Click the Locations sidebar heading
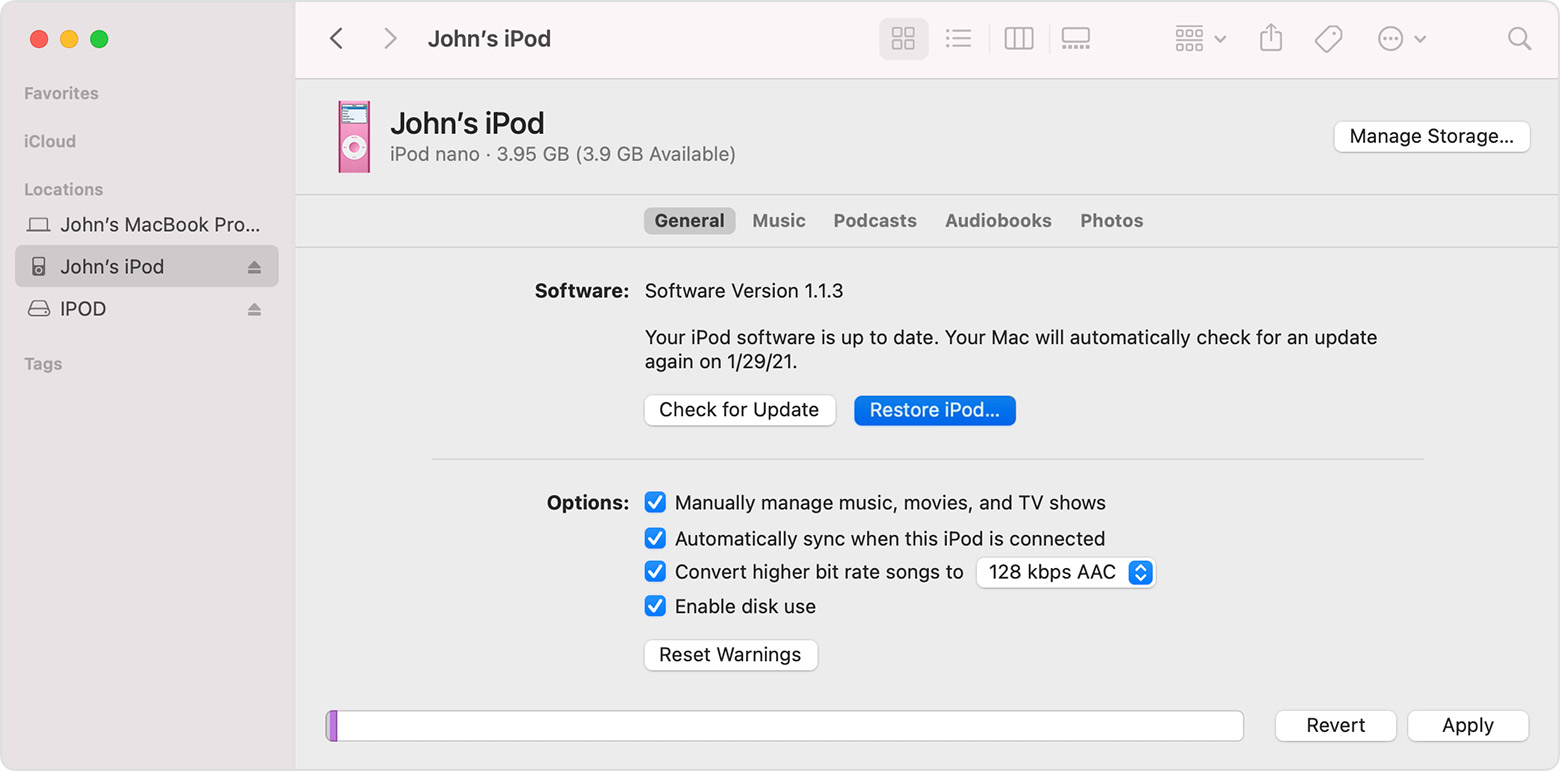Viewport: 1560px width, 772px height. 63,189
